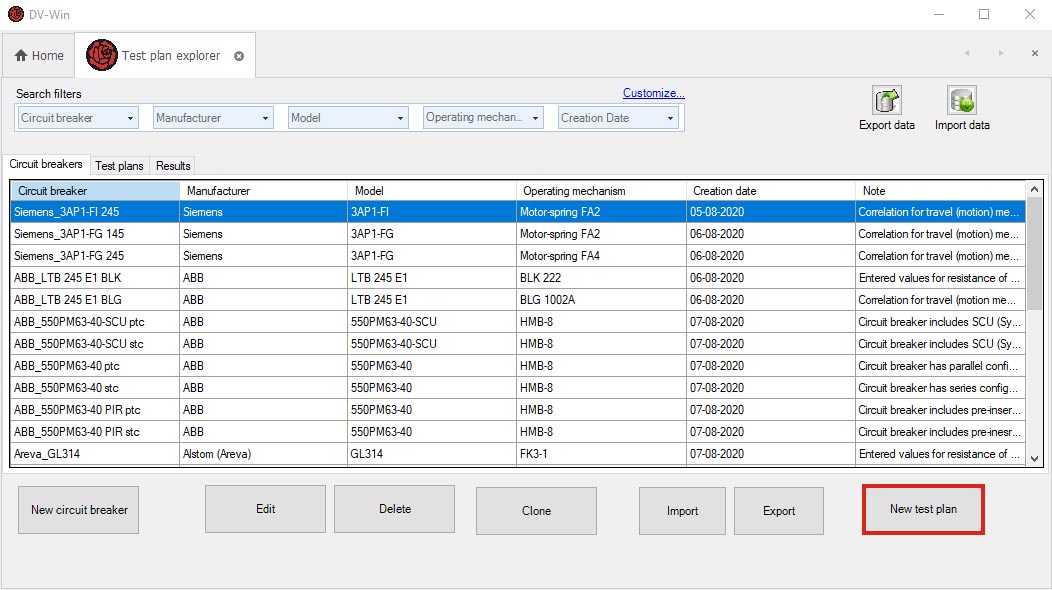Screen dimensions: 1052x590
Task: Select row ABB_550PM63-40 PIR ptc
Action: tap(518, 410)
